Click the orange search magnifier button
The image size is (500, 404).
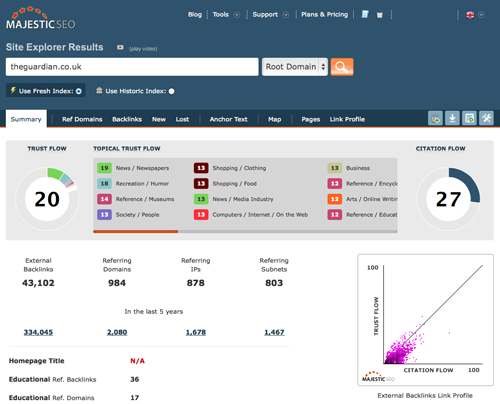(x=342, y=67)
